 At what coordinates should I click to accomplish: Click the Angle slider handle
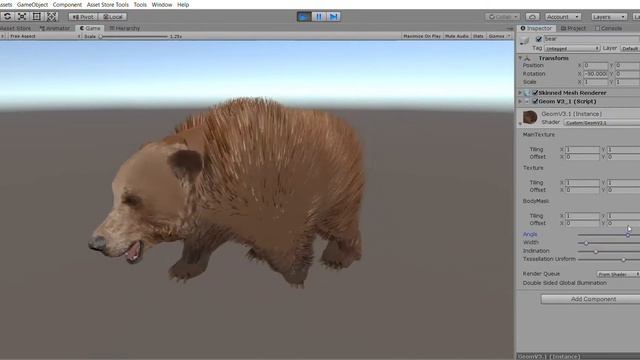(x=628, y=235)
